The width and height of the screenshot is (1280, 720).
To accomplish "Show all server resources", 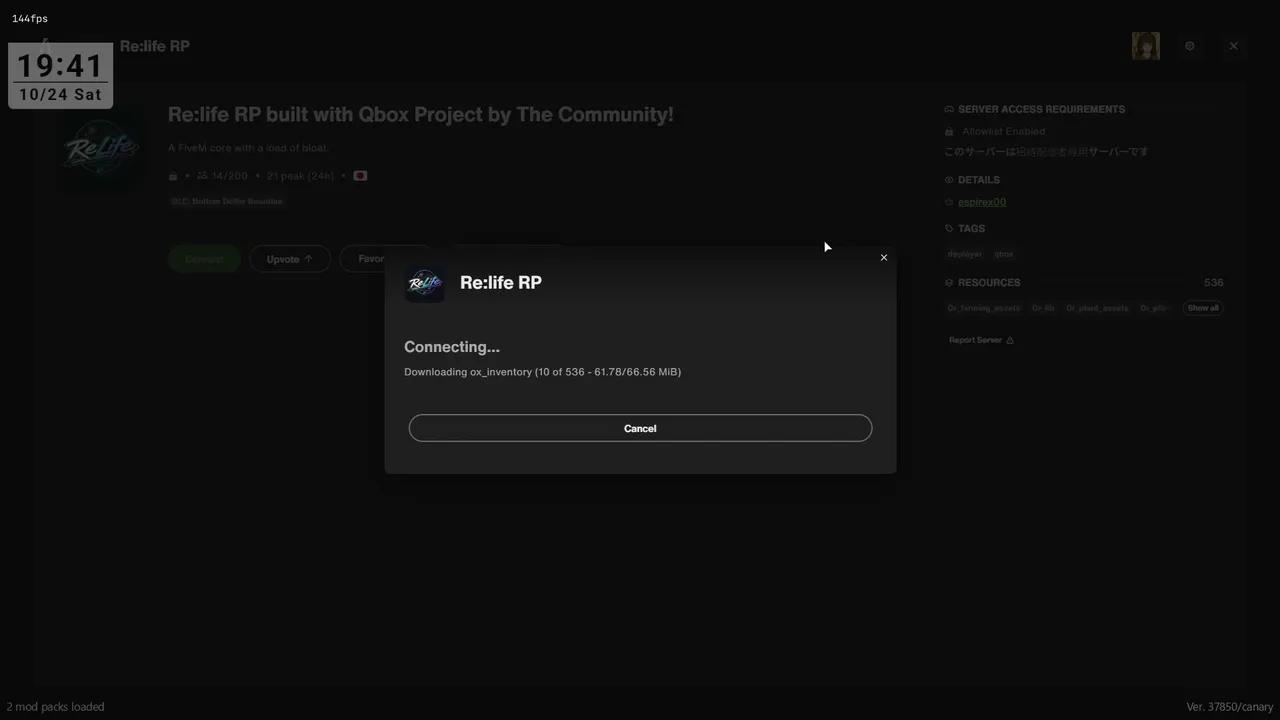I will pos(1203,308).
